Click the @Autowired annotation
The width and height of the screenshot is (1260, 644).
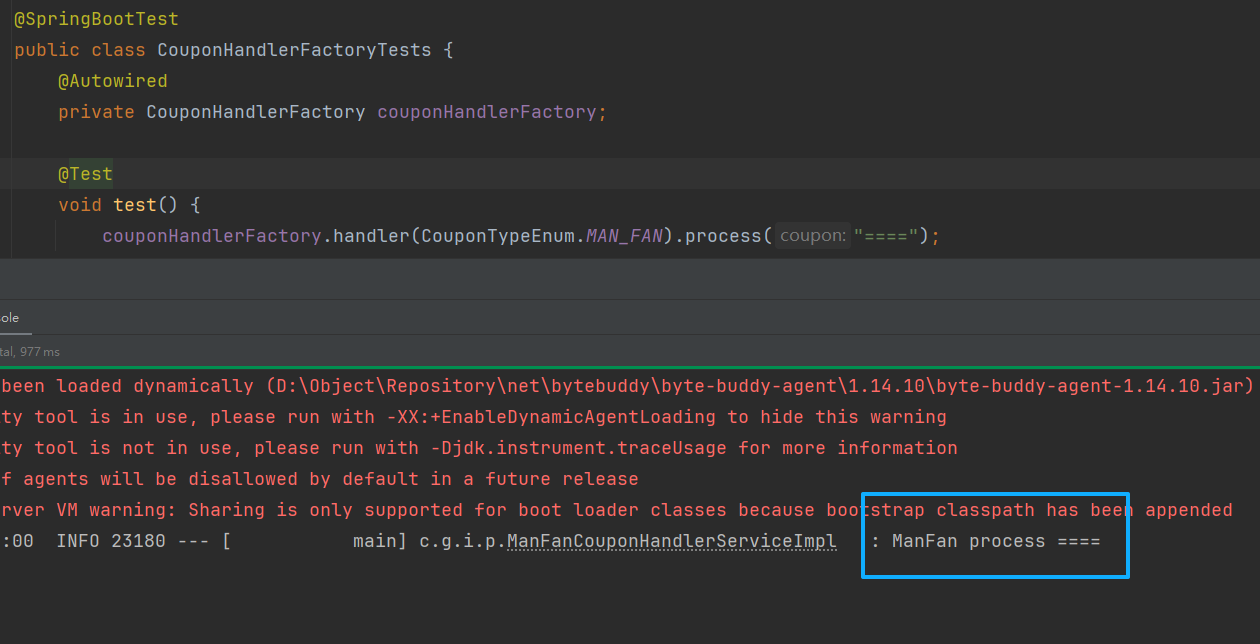click(x=112, y=81)
